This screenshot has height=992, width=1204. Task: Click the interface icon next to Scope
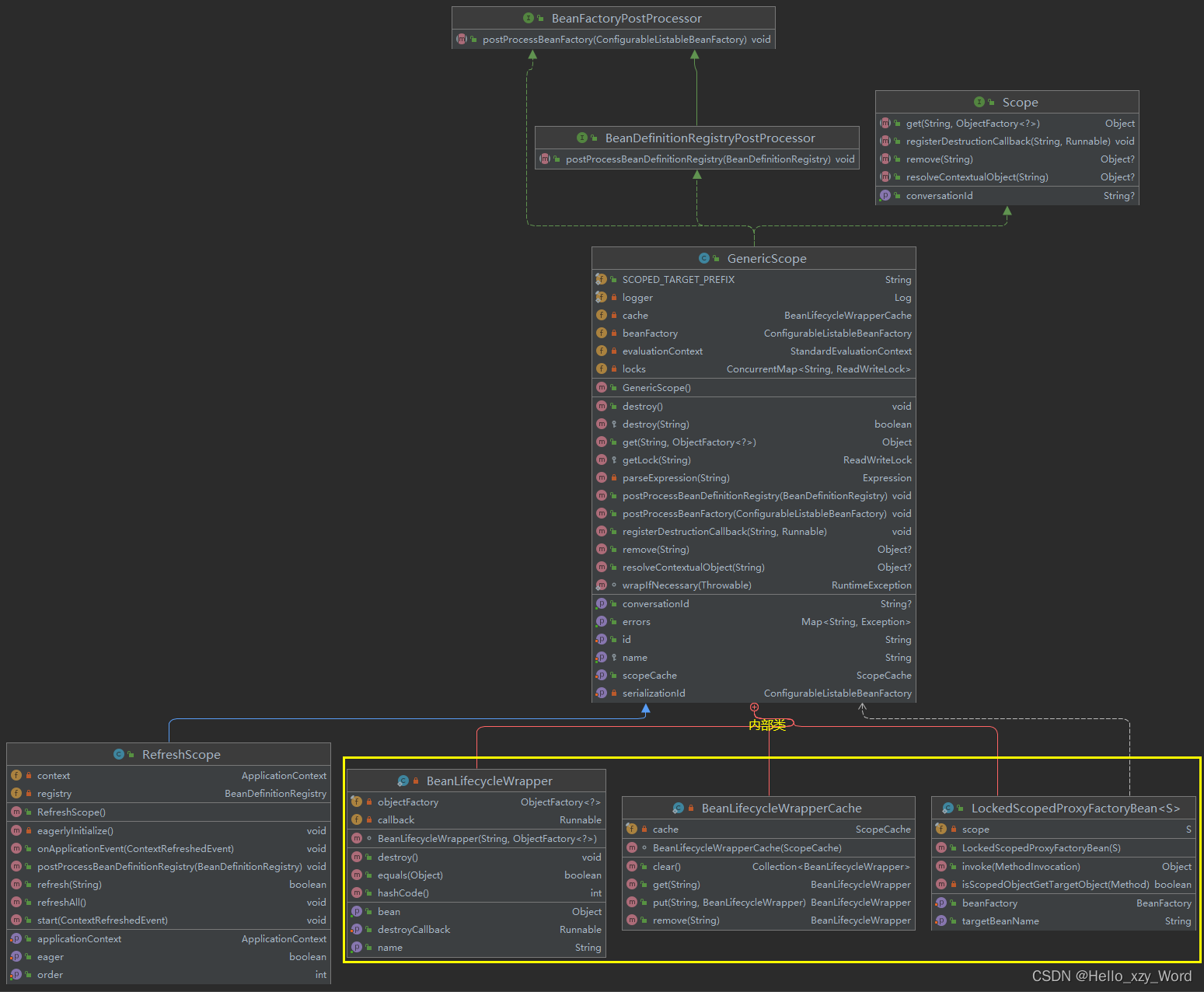click(979, 102)
